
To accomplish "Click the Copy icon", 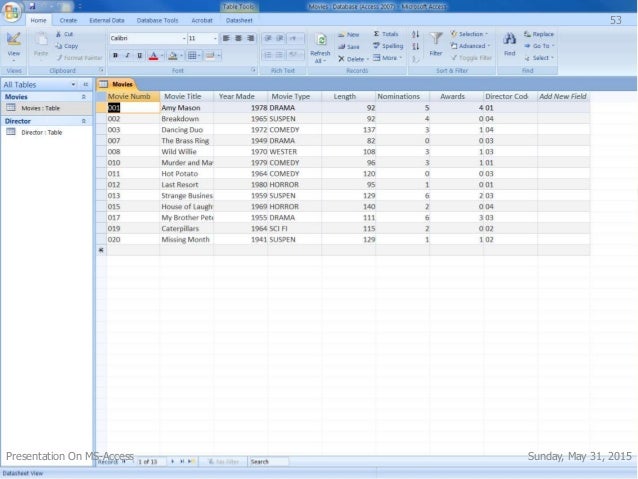I will [x=59, y=46].
